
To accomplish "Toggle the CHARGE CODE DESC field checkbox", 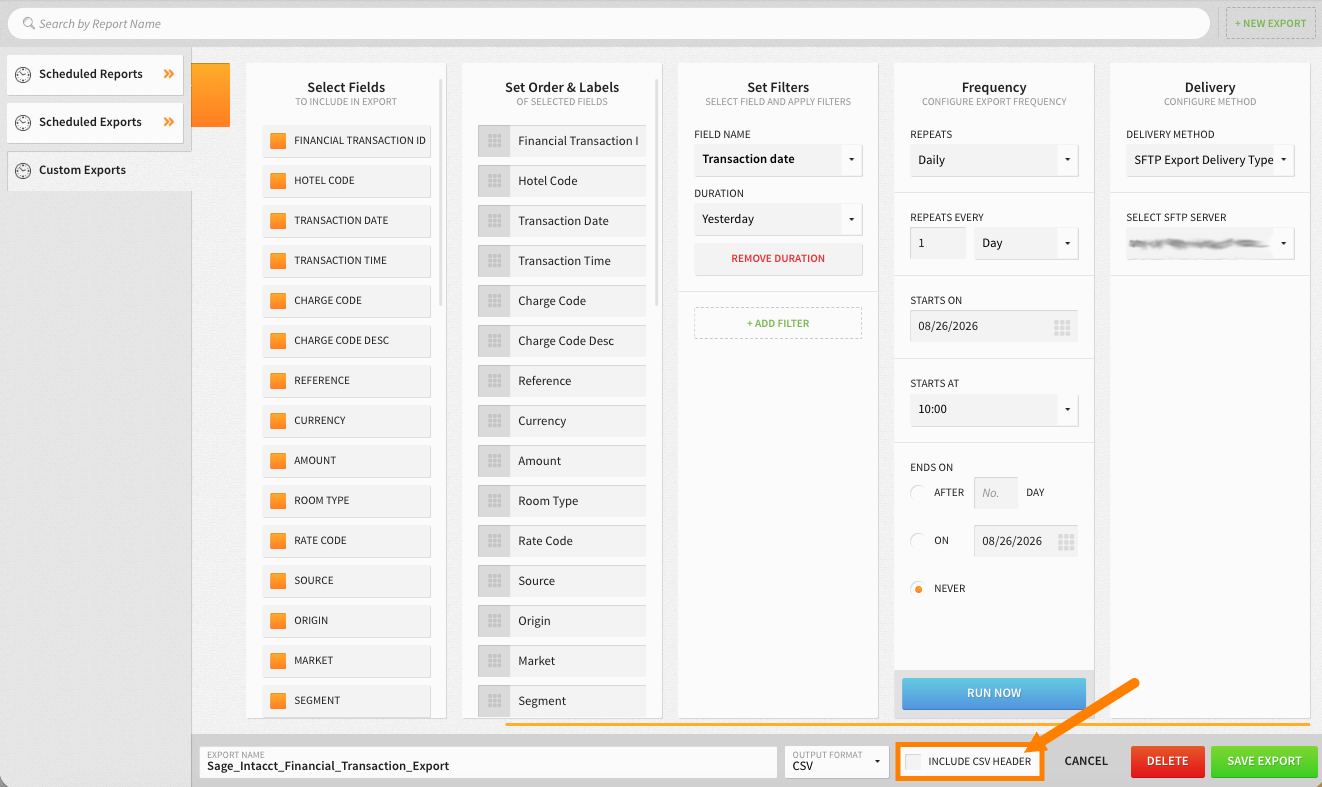I will pyautogui.click(x=278, y=341).
